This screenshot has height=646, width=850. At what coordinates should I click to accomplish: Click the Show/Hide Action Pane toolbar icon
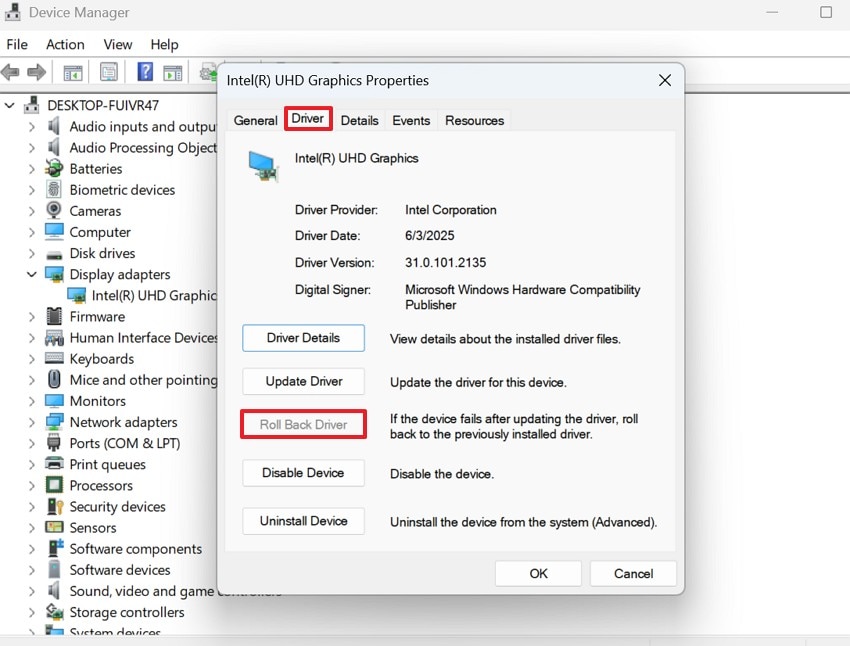click(173, 72)
